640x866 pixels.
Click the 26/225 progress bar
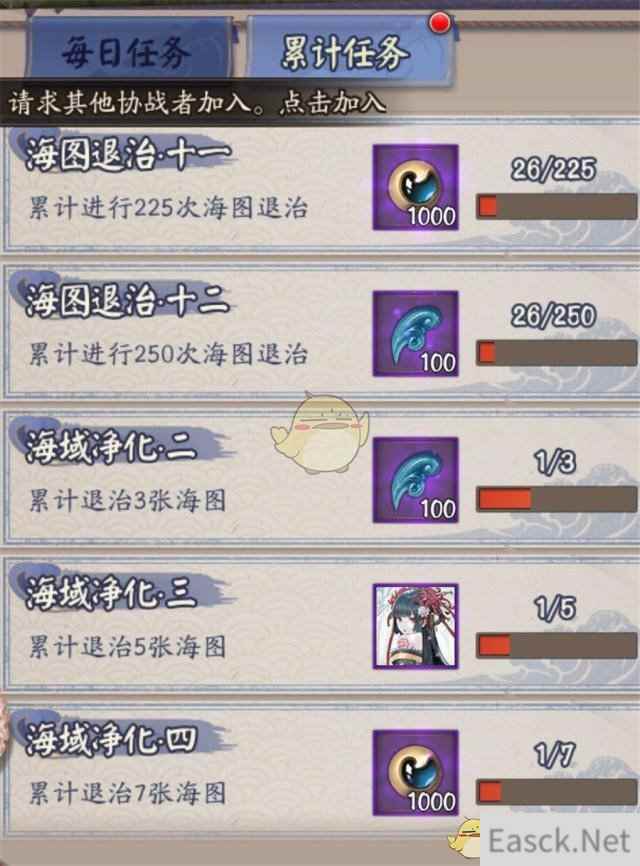557,207
